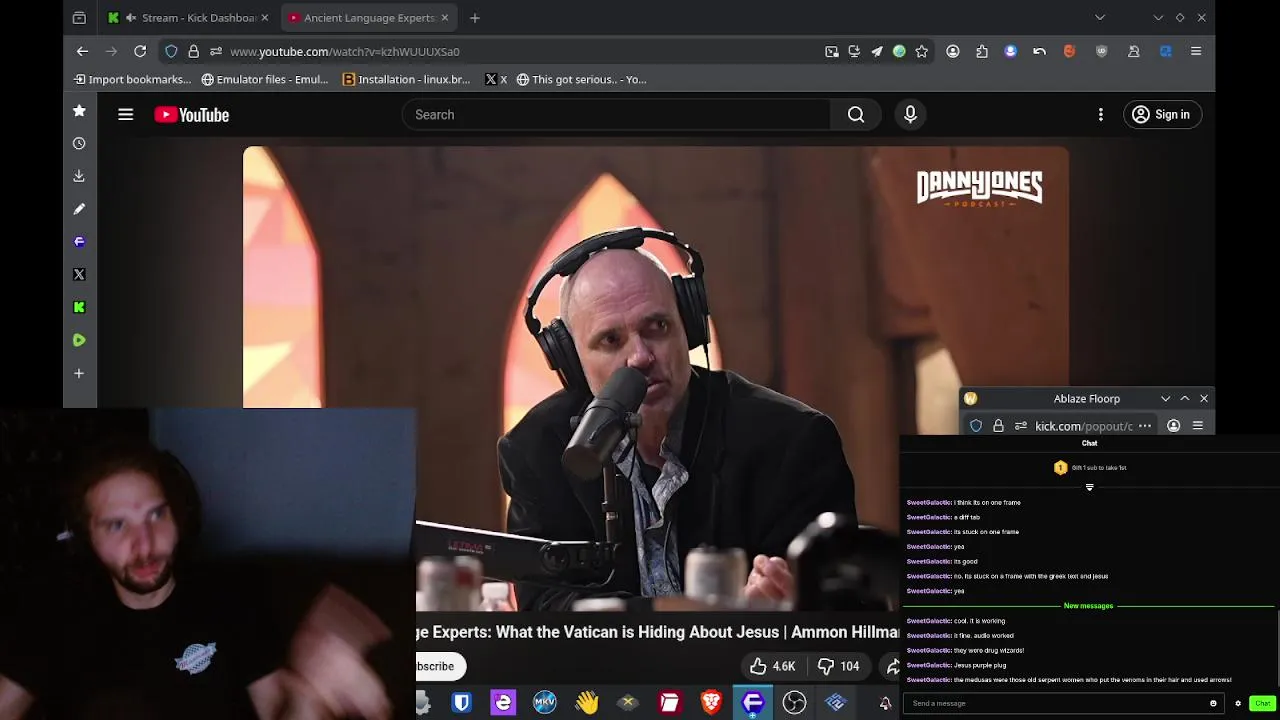
Task: Open Kick chat settings gear
Action: point(1238,703)
